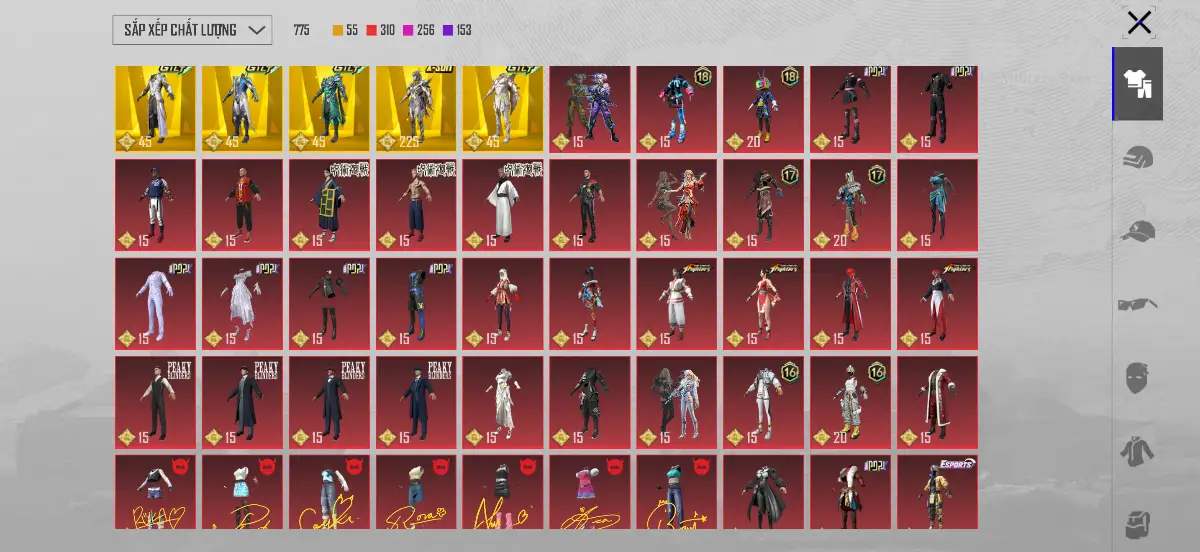Image resolution: width=1200 pixels, height=552 pixels.
Task: Open the sunglasses category
Action: point(1138,305)
